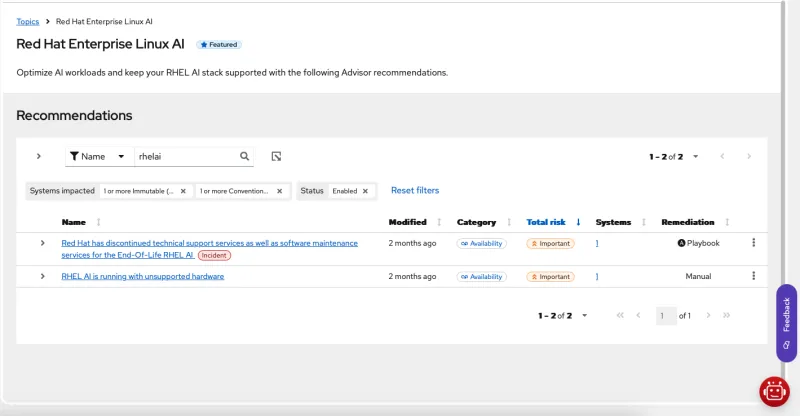Image resolution: width=800 pixels, height=416 pixels.
Task: Go to first page in bottom pagination
Action: pyautogui.click(x=620, y=315)
